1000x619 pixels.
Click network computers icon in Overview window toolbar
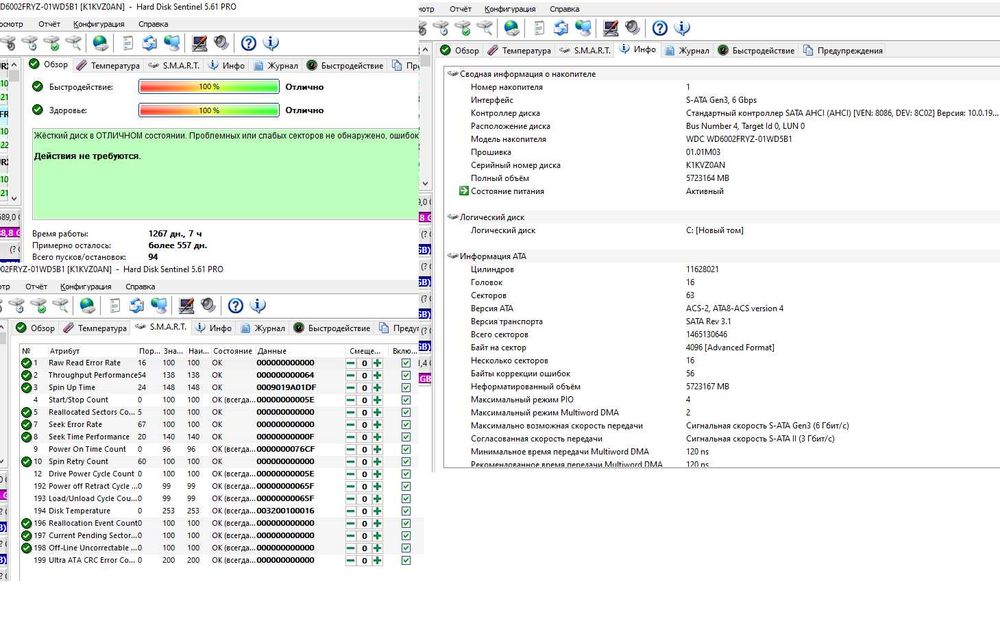[172, 43]
